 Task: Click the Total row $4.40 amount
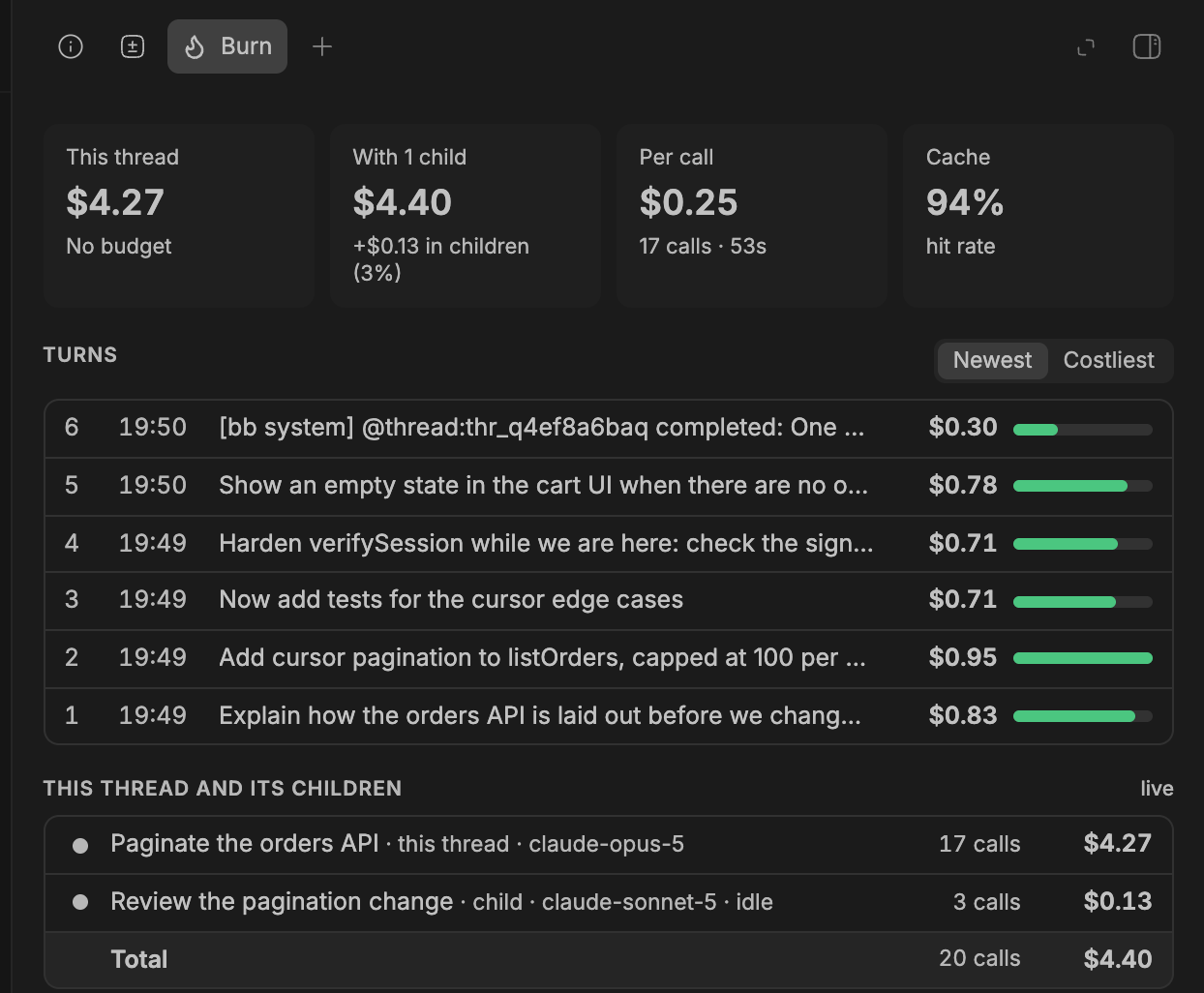pos(1118,959)
